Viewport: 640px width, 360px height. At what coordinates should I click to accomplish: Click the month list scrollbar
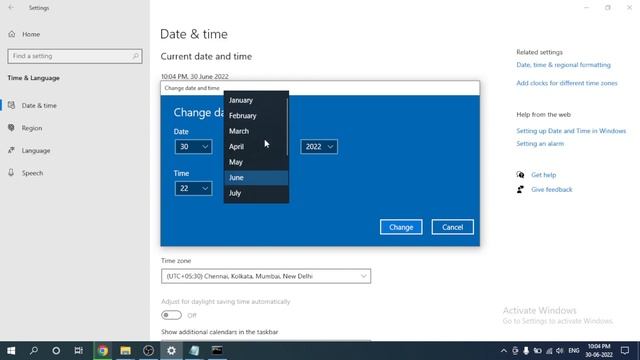pos(287,127)
